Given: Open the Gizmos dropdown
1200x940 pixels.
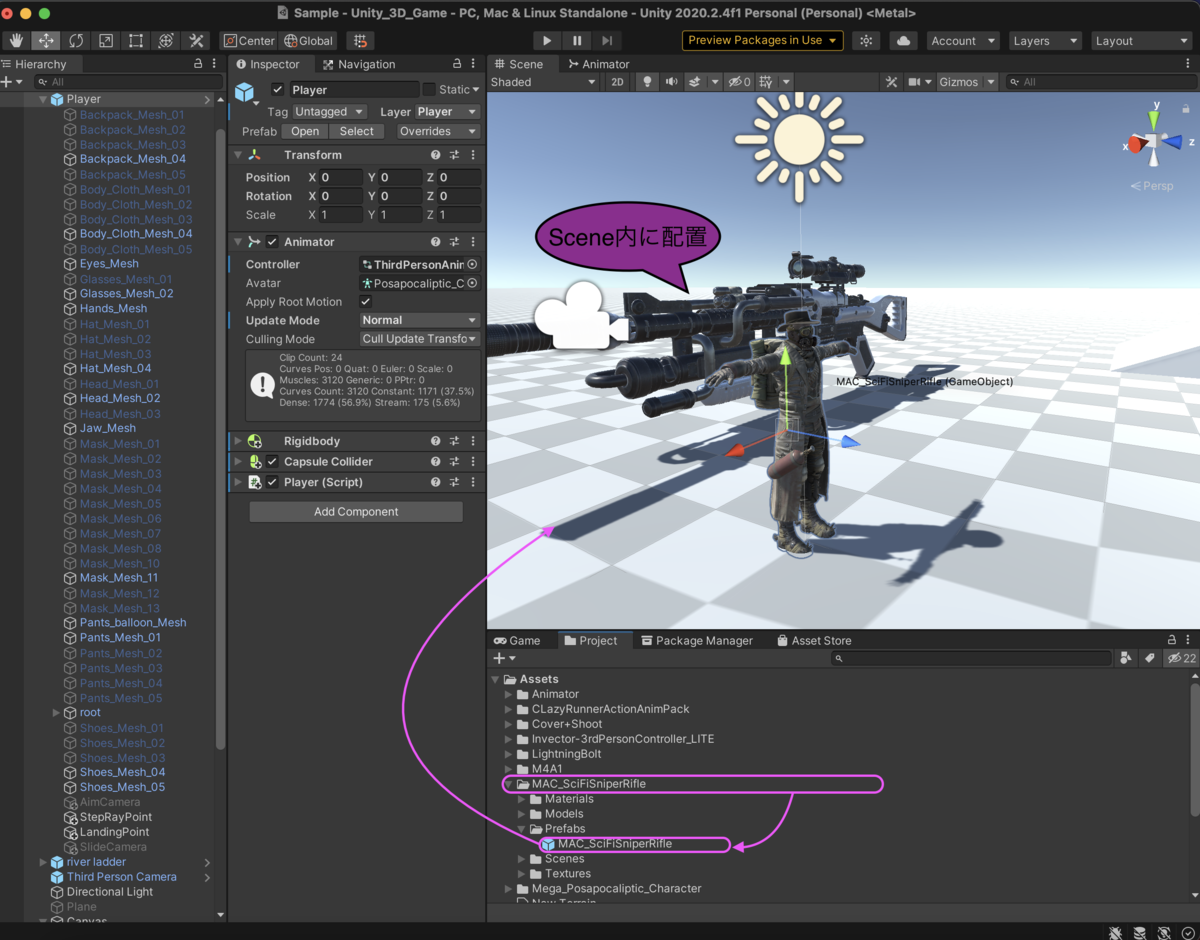Looking at the screenshot, I should [x=967, y=82].
